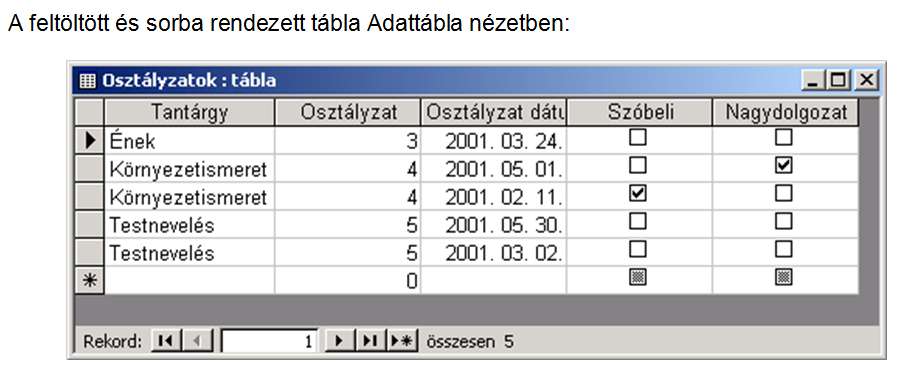902x380 pixels.
Task: Jump to last record button
Action: coord(370,341)
